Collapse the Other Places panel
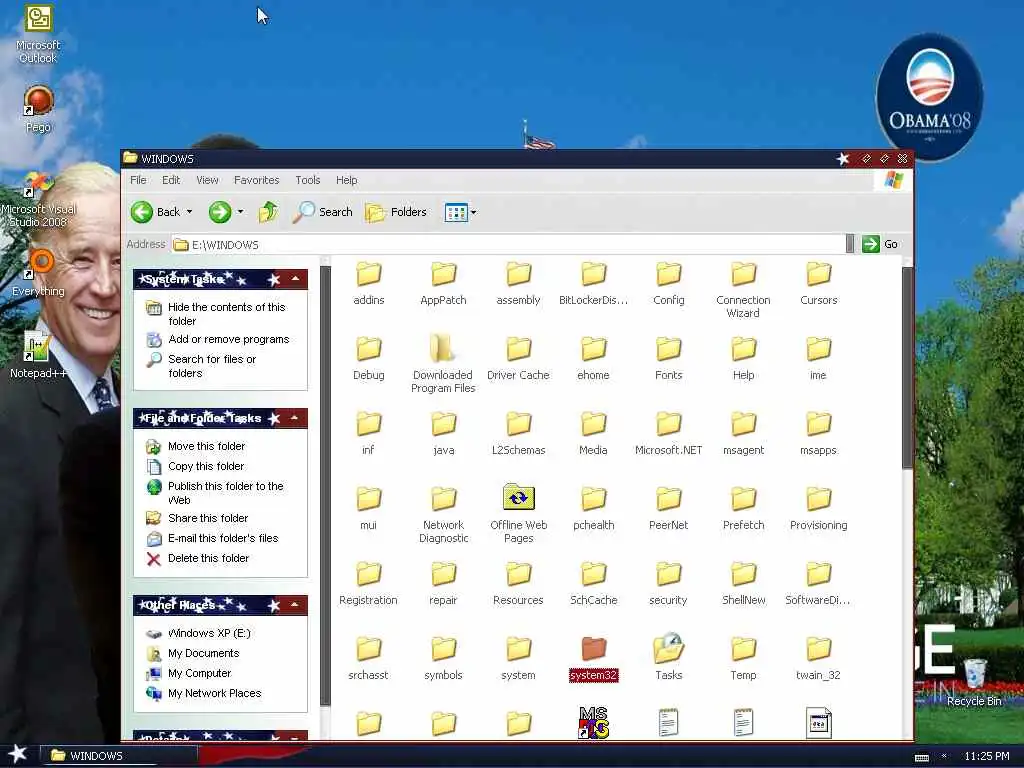 295,605
